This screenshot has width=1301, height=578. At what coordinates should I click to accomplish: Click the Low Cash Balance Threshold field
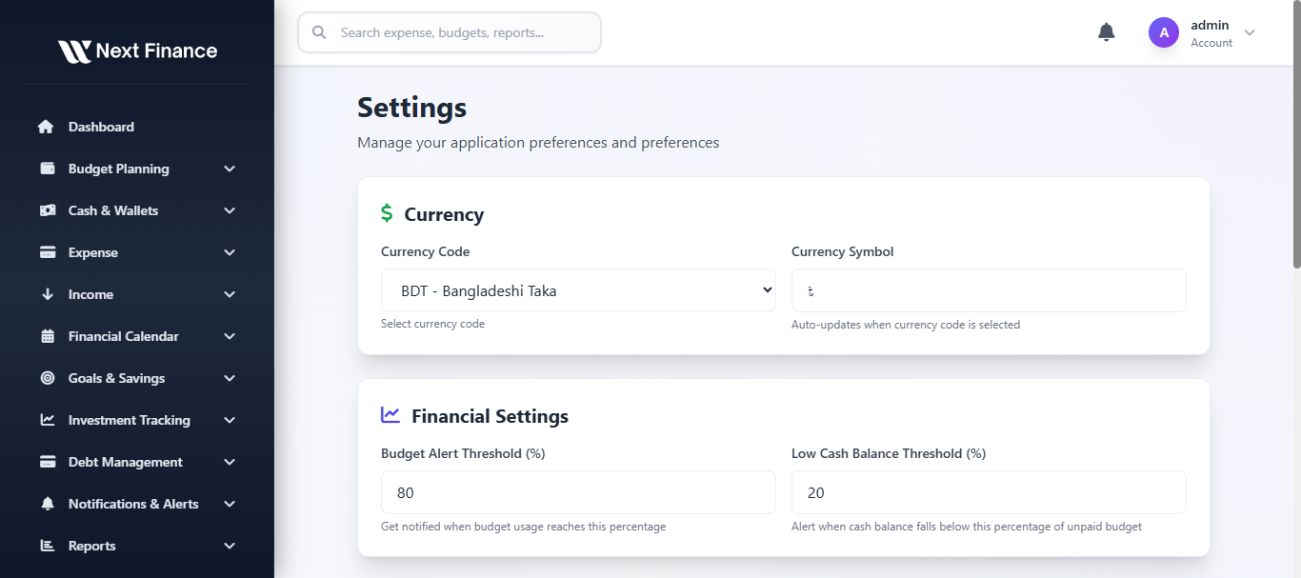[x=988, y=493]
